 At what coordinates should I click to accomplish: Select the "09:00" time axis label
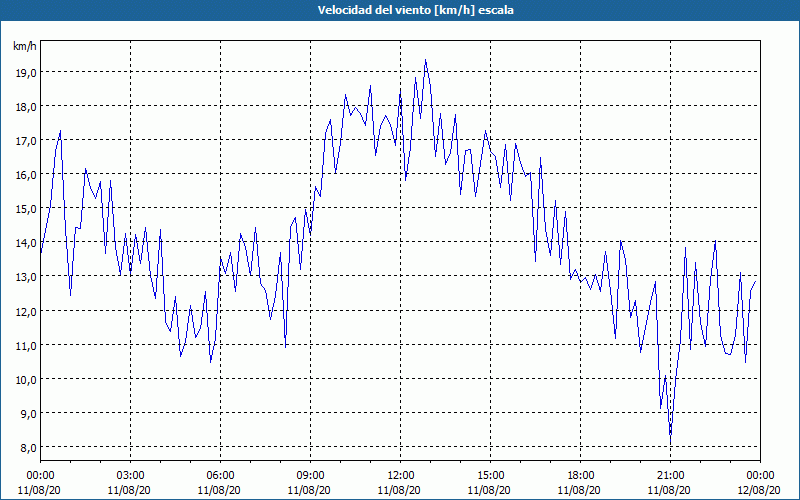[310, 476]
